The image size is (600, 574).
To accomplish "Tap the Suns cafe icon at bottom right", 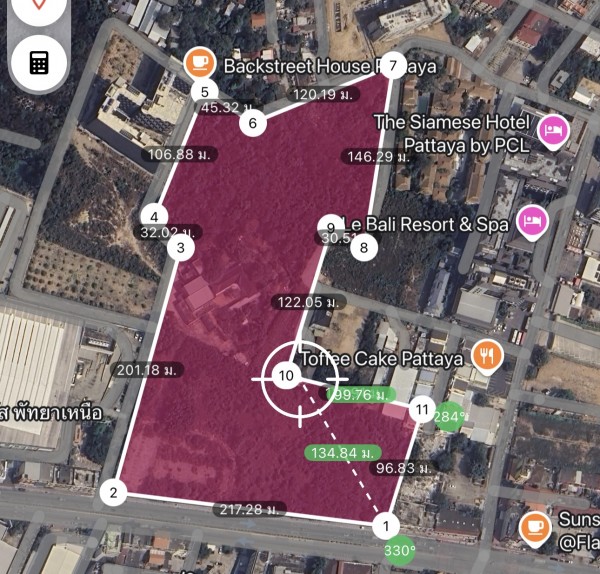I will (x=535, y=529).
